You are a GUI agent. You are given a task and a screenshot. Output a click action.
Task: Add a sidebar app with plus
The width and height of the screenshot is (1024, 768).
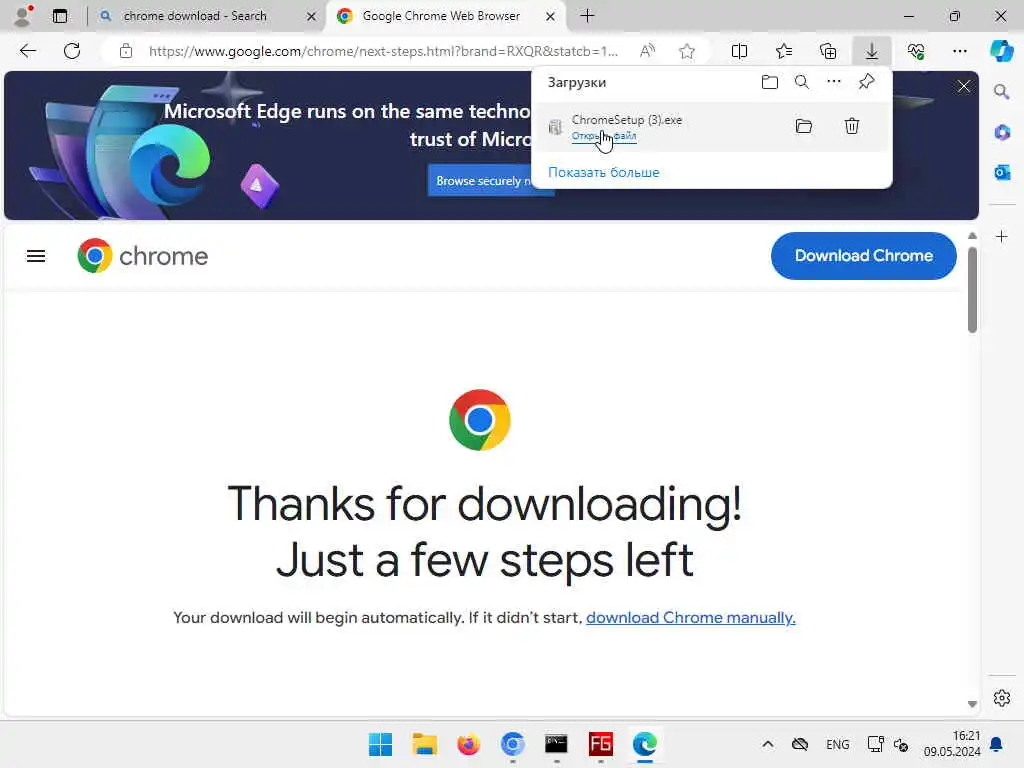pos(1002,236)
